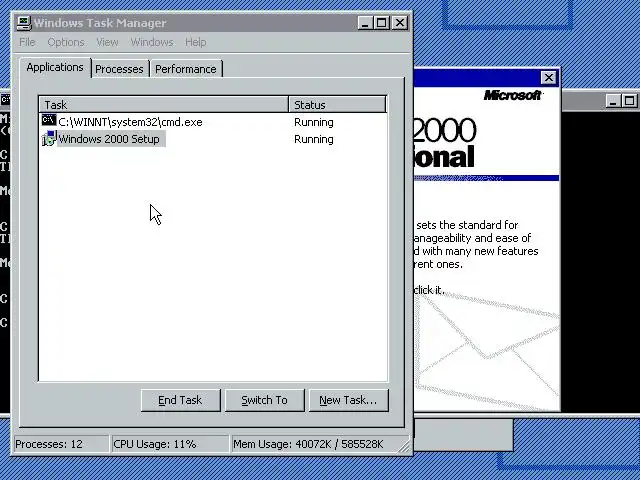The height and width of the screenshot is (480, 640).
Task: Click the Microsoft logo in splash window
Action: point(513,96)
